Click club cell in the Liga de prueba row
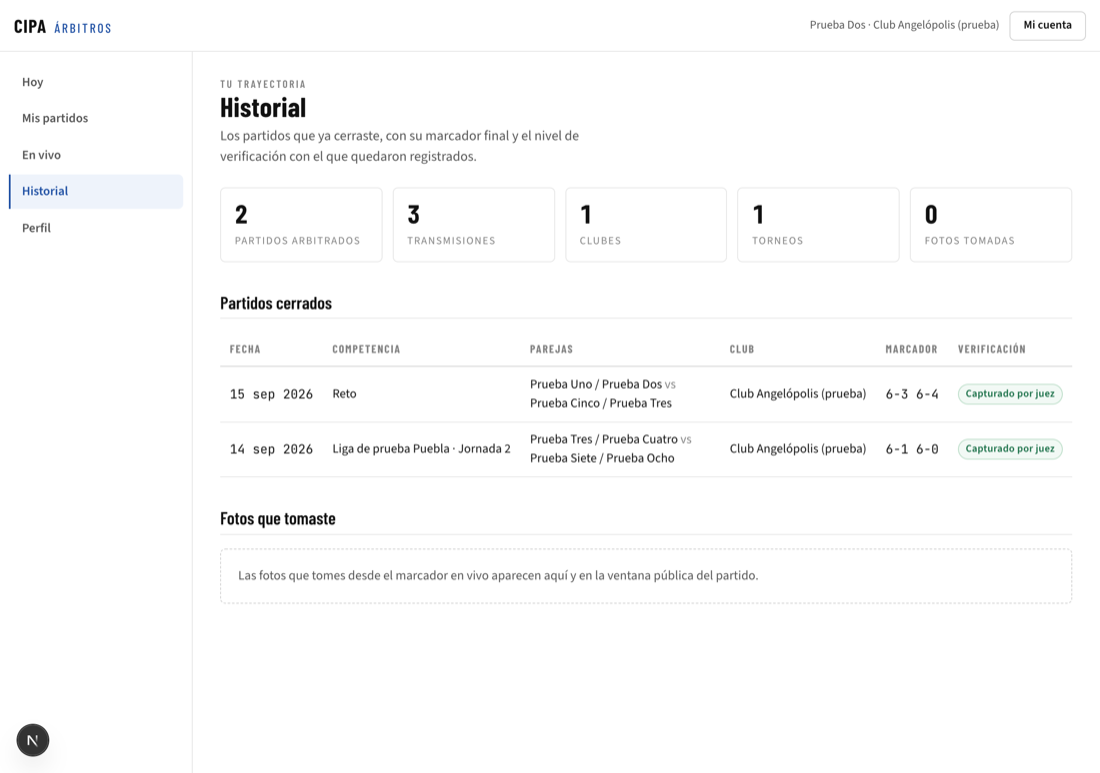 pyautogui.click(x=798, y=448)
